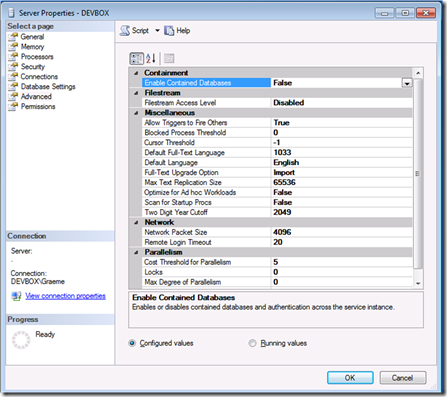Open the Database Settings page label

point(48,87)
